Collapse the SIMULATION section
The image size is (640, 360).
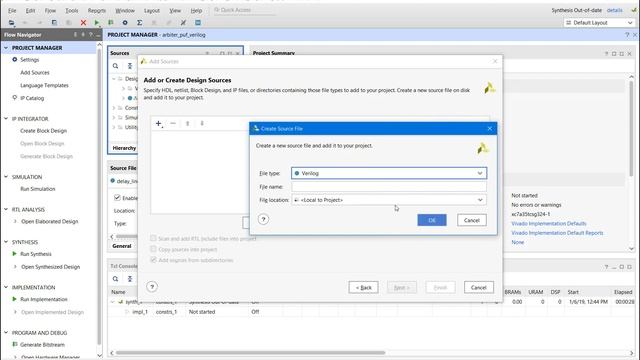[6, 177]
